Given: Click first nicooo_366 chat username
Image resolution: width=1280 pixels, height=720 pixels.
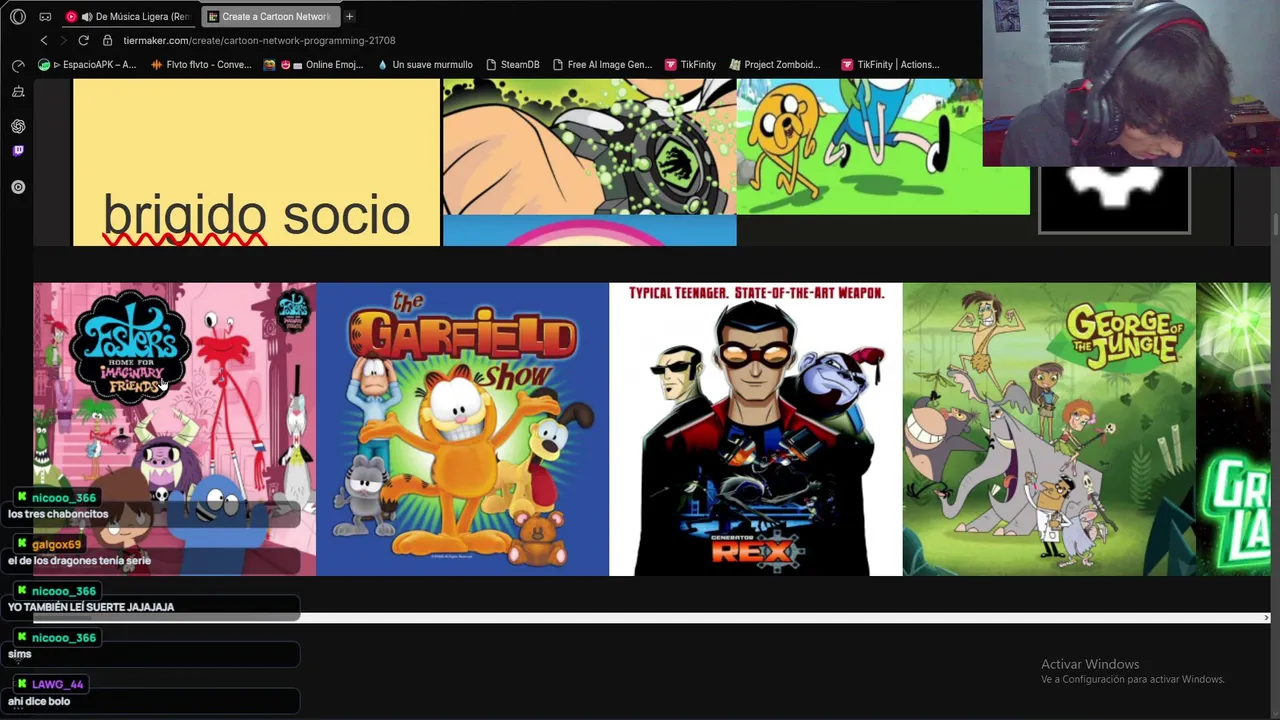Looking at the screenshot, I should click(64, 497).
